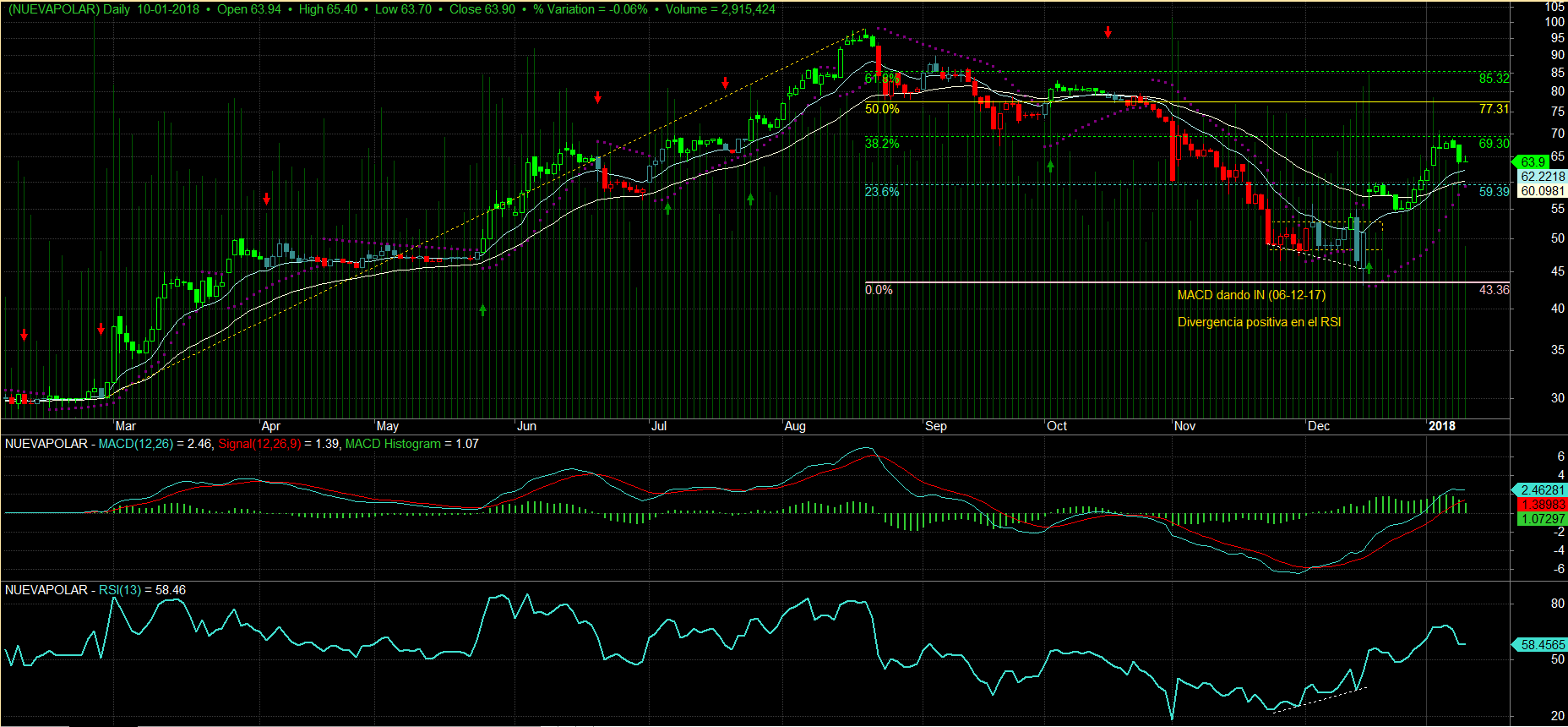Click the Mar label on time axis
The image size is (1568, 727).
point(125,426)
